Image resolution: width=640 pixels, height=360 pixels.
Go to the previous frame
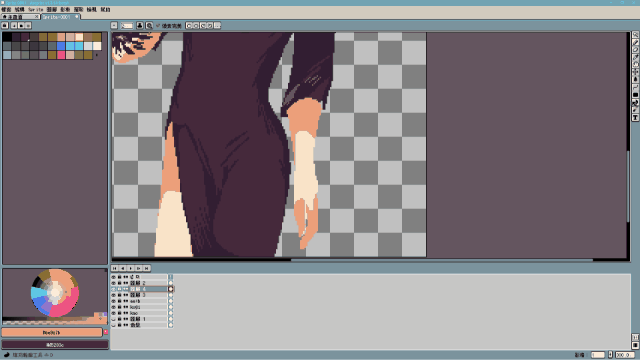coord(122,268)
